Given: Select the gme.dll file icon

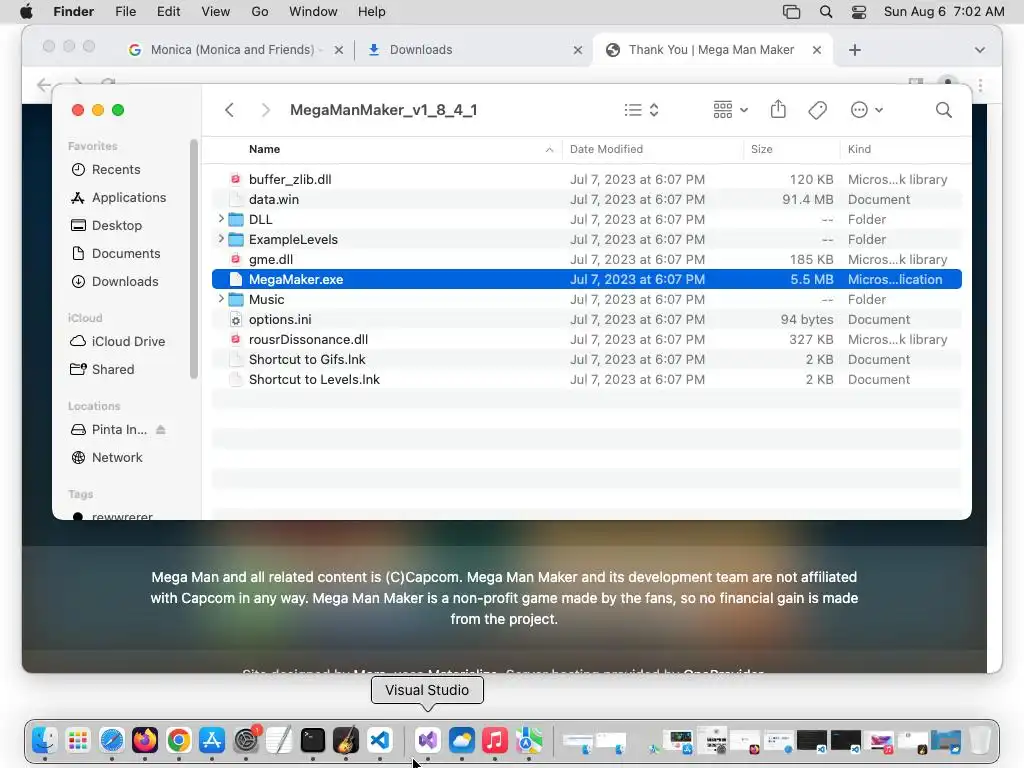Looking at the screenshot, I should 236,259.
